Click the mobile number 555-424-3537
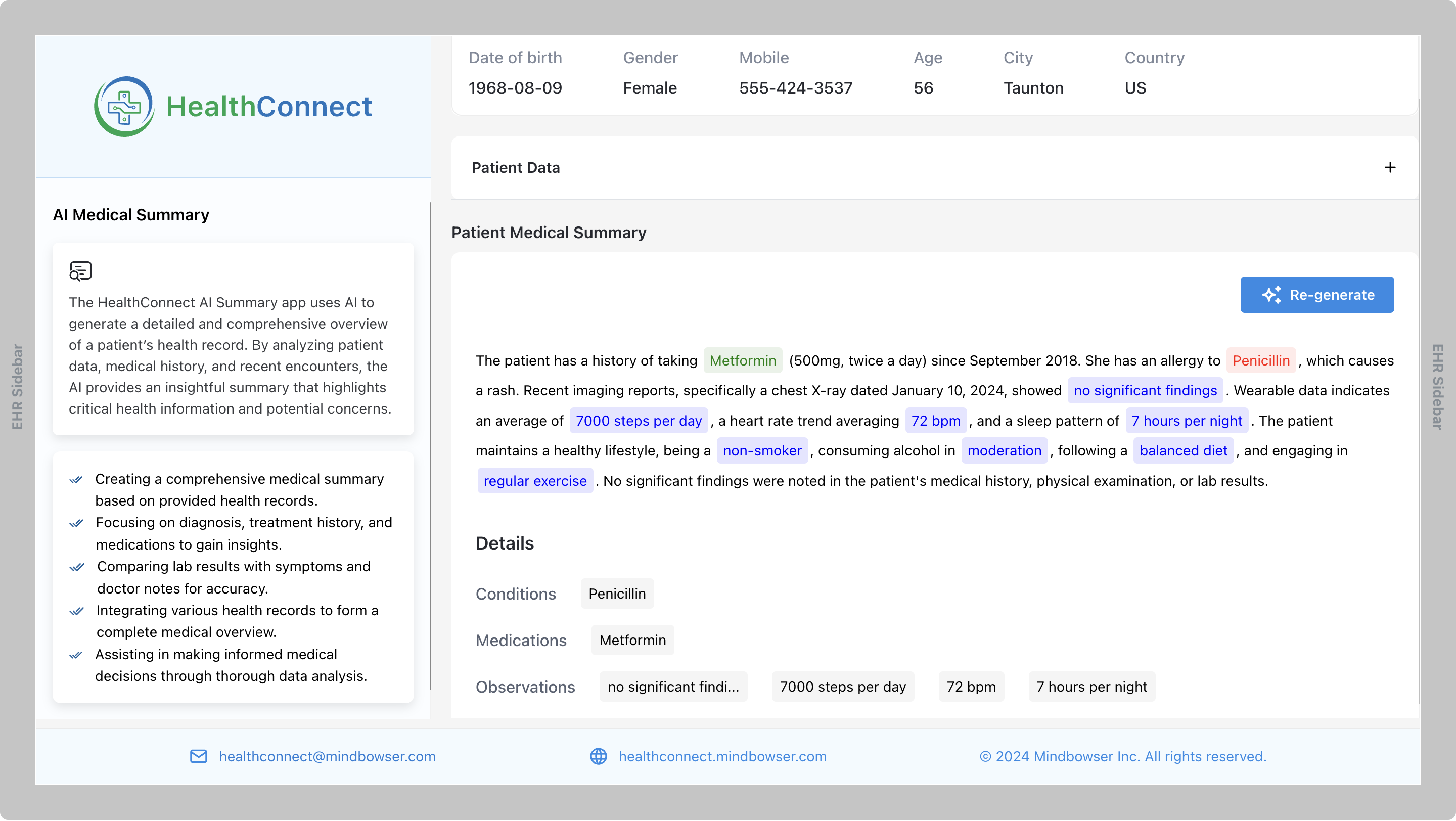This screenshot has height=821, width=1456. 795,87
